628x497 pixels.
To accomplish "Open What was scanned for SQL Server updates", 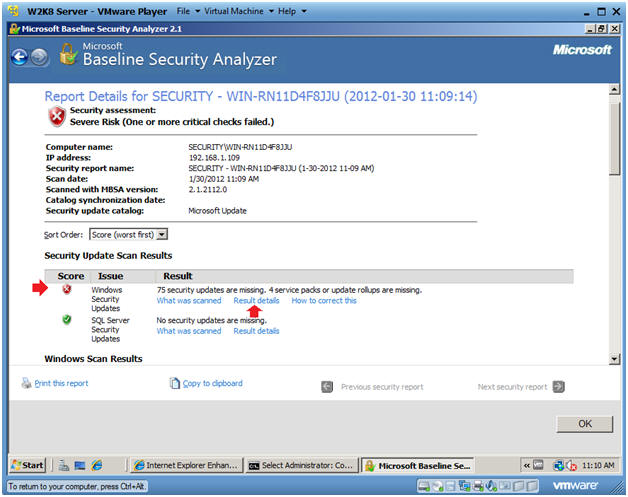I will 189,331.
